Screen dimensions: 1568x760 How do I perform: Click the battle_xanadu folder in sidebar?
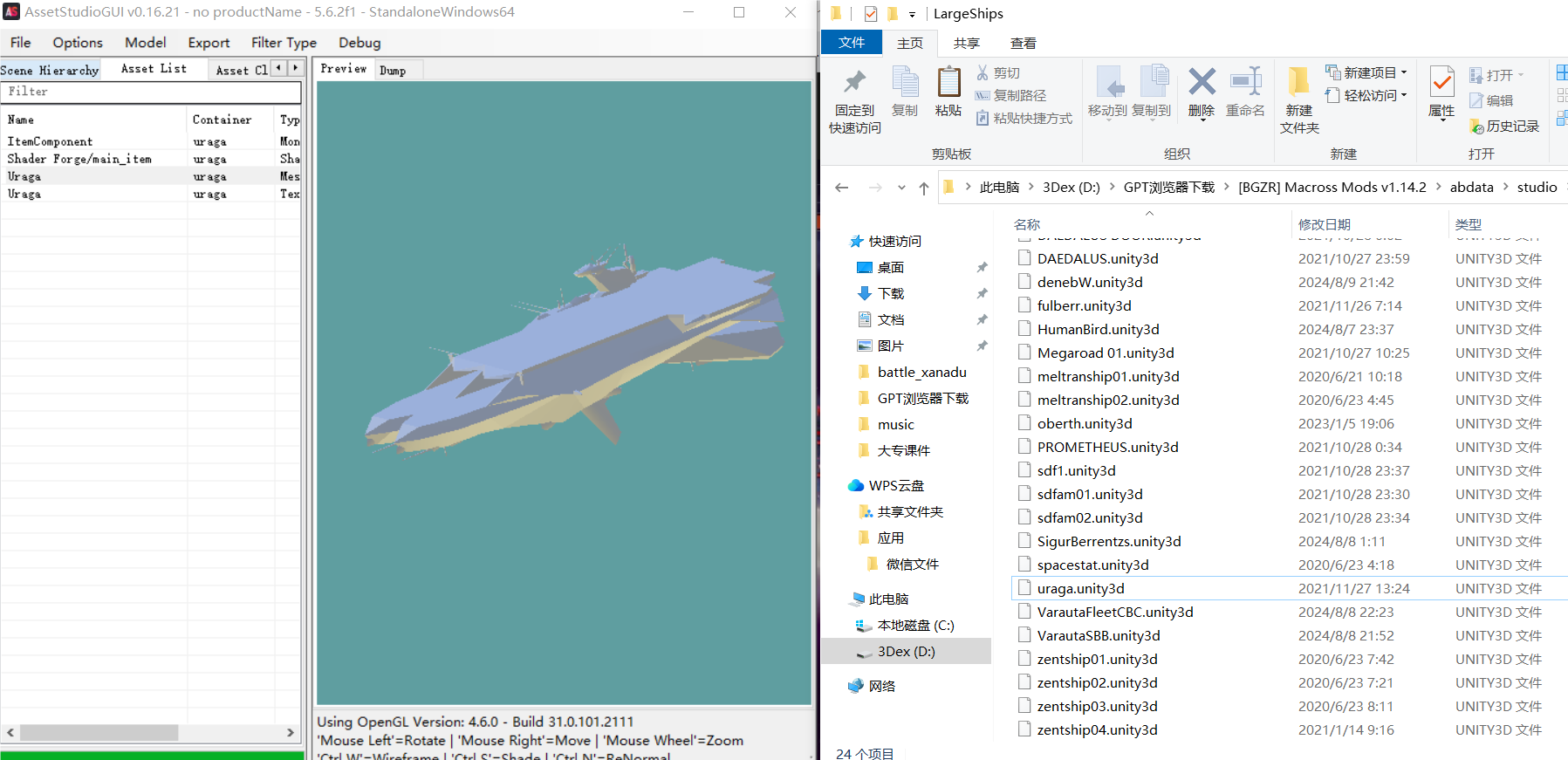pos(921,372)
